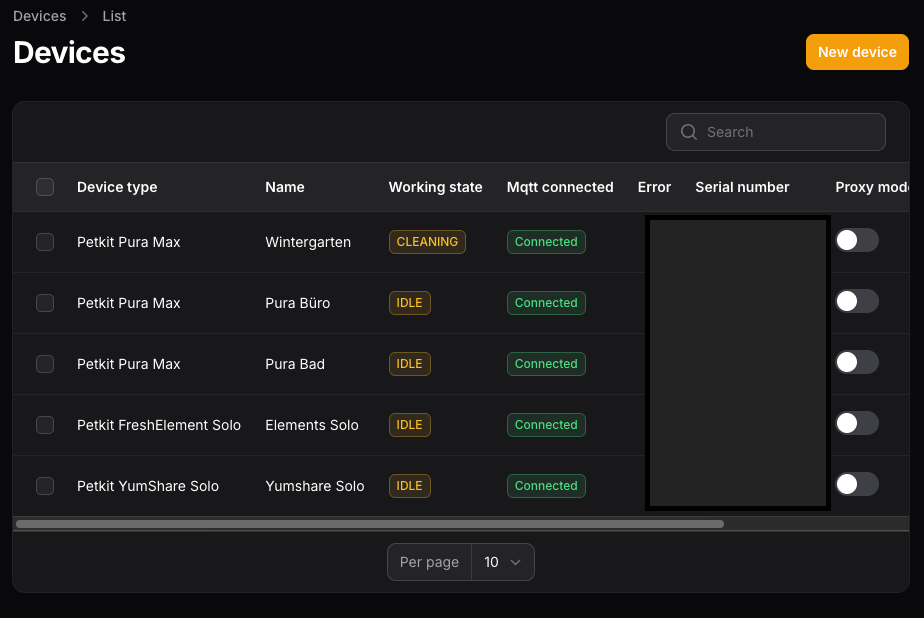
Task: Click the CLEANING badge for Wintergarten
Action: point(427,242)
